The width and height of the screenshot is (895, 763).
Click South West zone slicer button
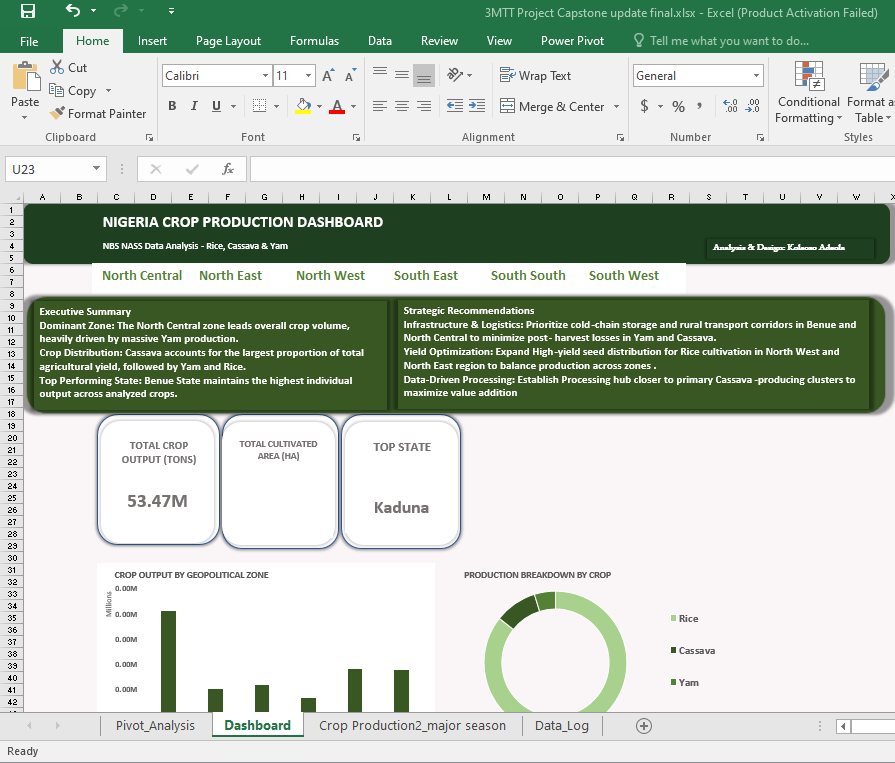coord(624,276)
